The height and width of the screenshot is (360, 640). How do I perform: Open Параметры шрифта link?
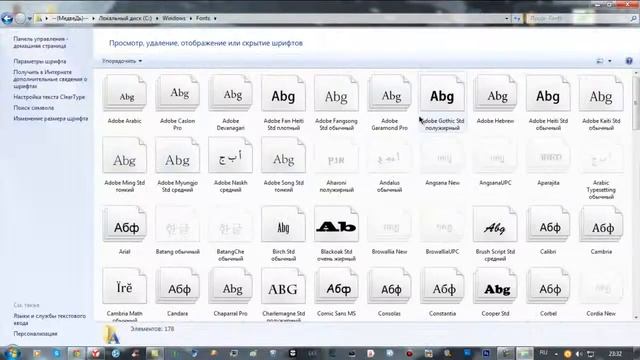coord(40,61)
